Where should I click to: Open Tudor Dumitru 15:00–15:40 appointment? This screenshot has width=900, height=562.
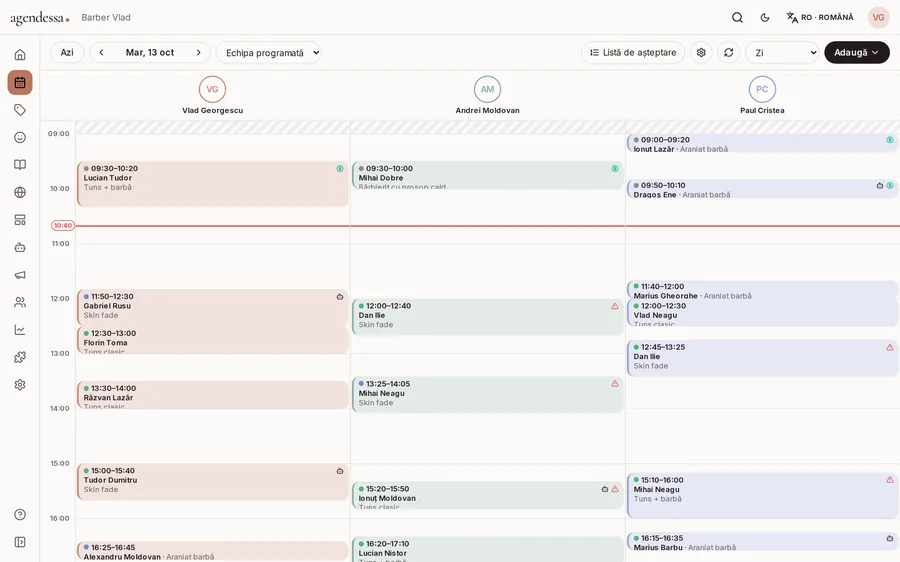point(213,482)
